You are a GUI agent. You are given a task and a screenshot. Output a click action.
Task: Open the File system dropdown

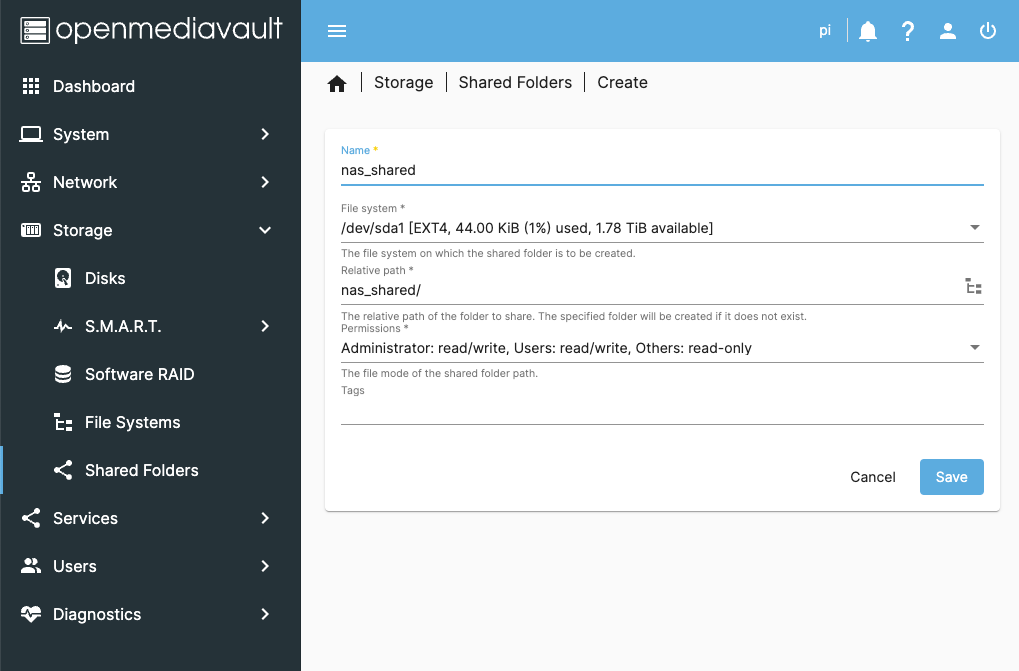[x=662, y=228]
